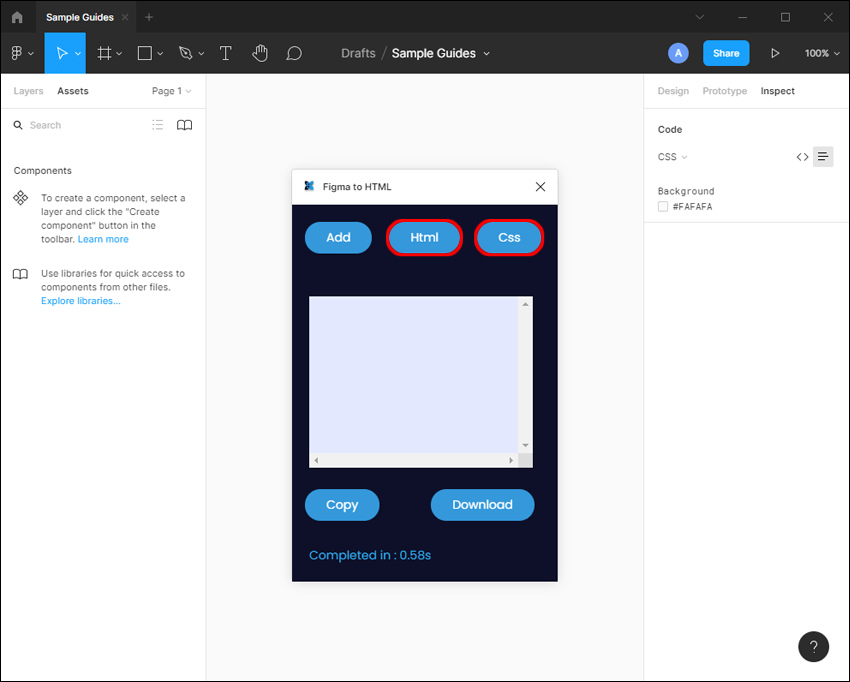
Task: Select the Text tool
Action: point(225,53)
